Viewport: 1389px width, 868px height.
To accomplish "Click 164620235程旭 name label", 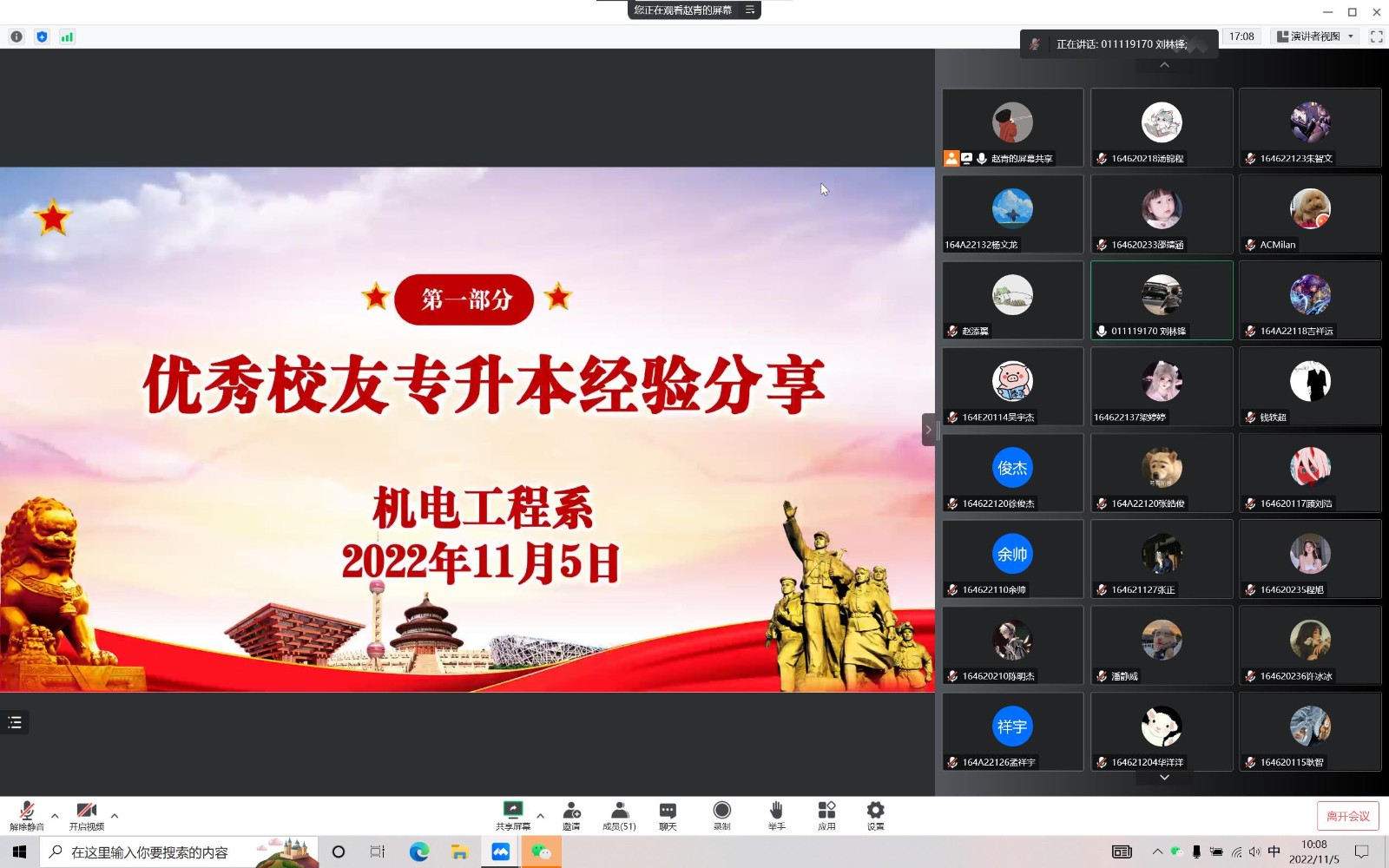I will pyautogui.click(x=1292, y=589).
